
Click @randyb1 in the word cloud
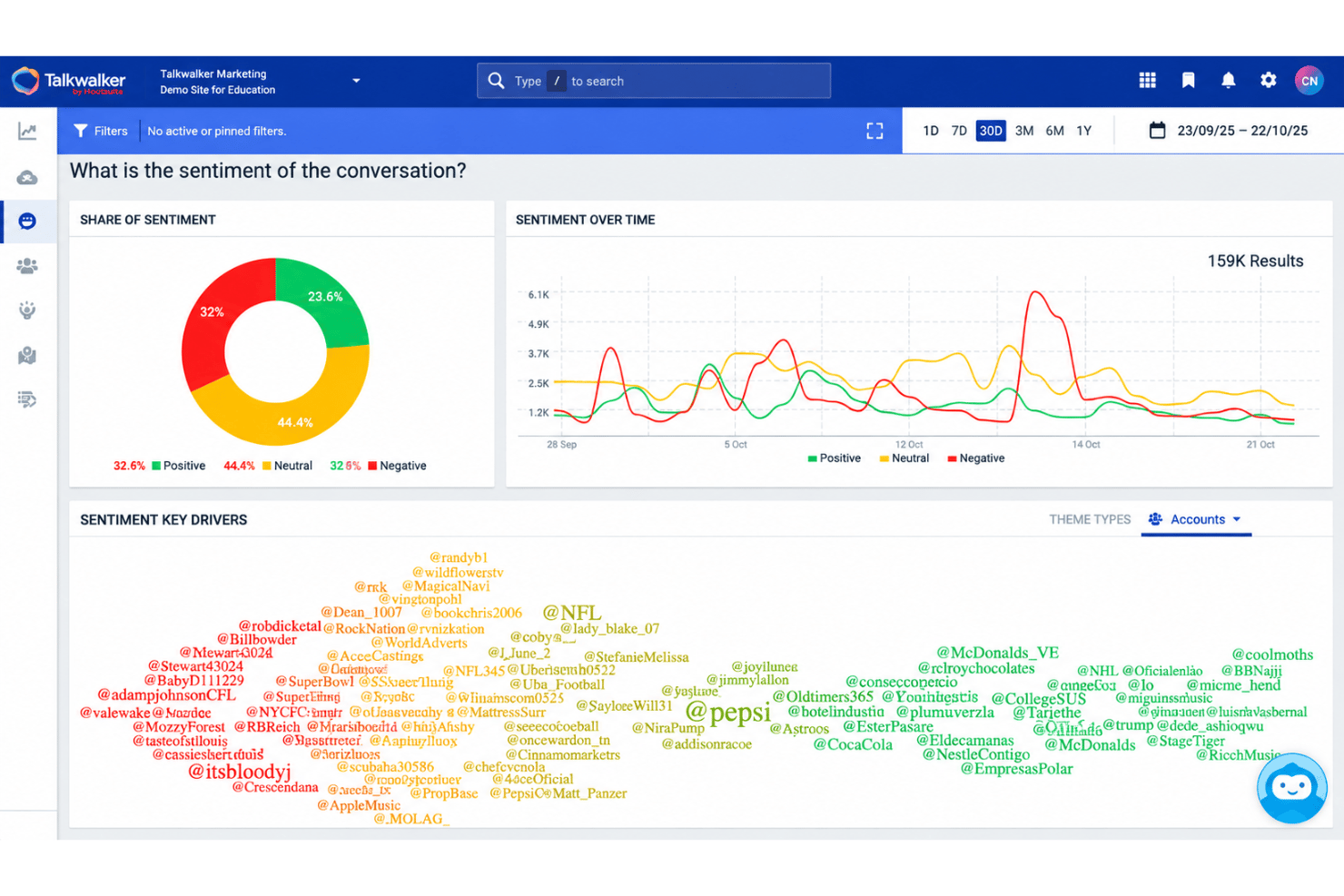click(459, 557)
